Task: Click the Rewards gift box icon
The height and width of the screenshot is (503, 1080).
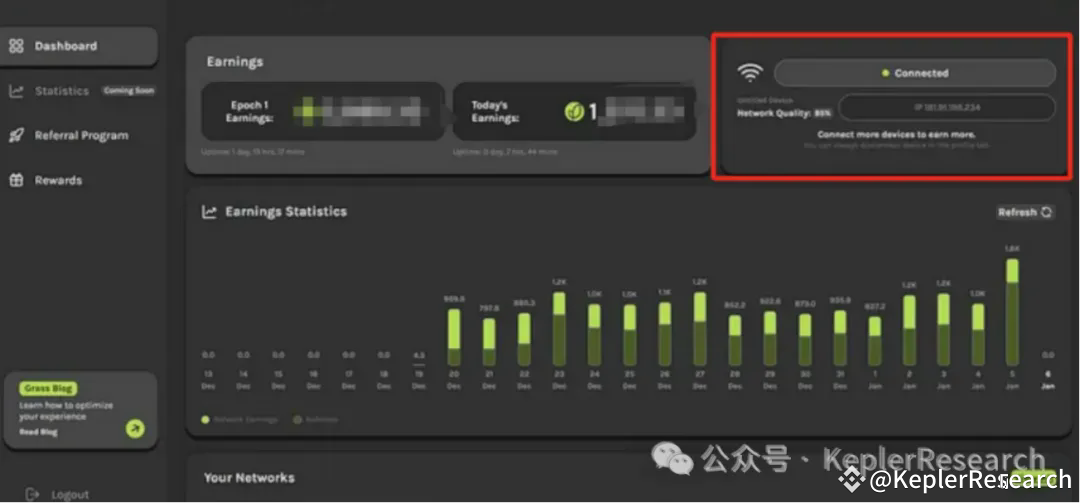Action: (x=16, y=181)
